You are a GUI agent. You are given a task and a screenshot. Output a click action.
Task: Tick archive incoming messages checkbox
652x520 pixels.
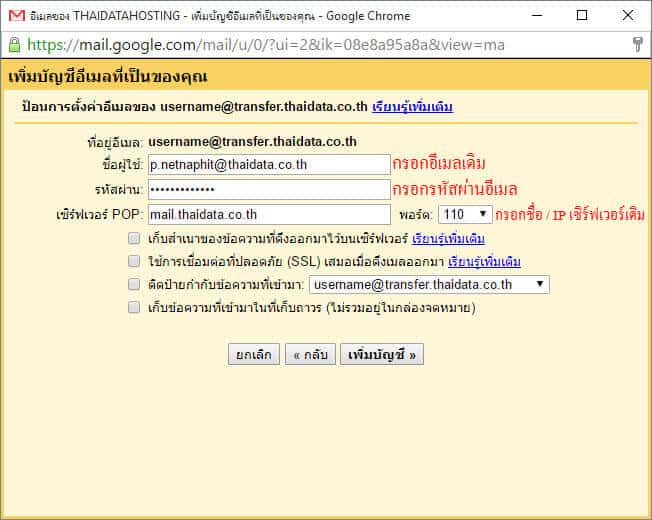(x=134, y=307)
